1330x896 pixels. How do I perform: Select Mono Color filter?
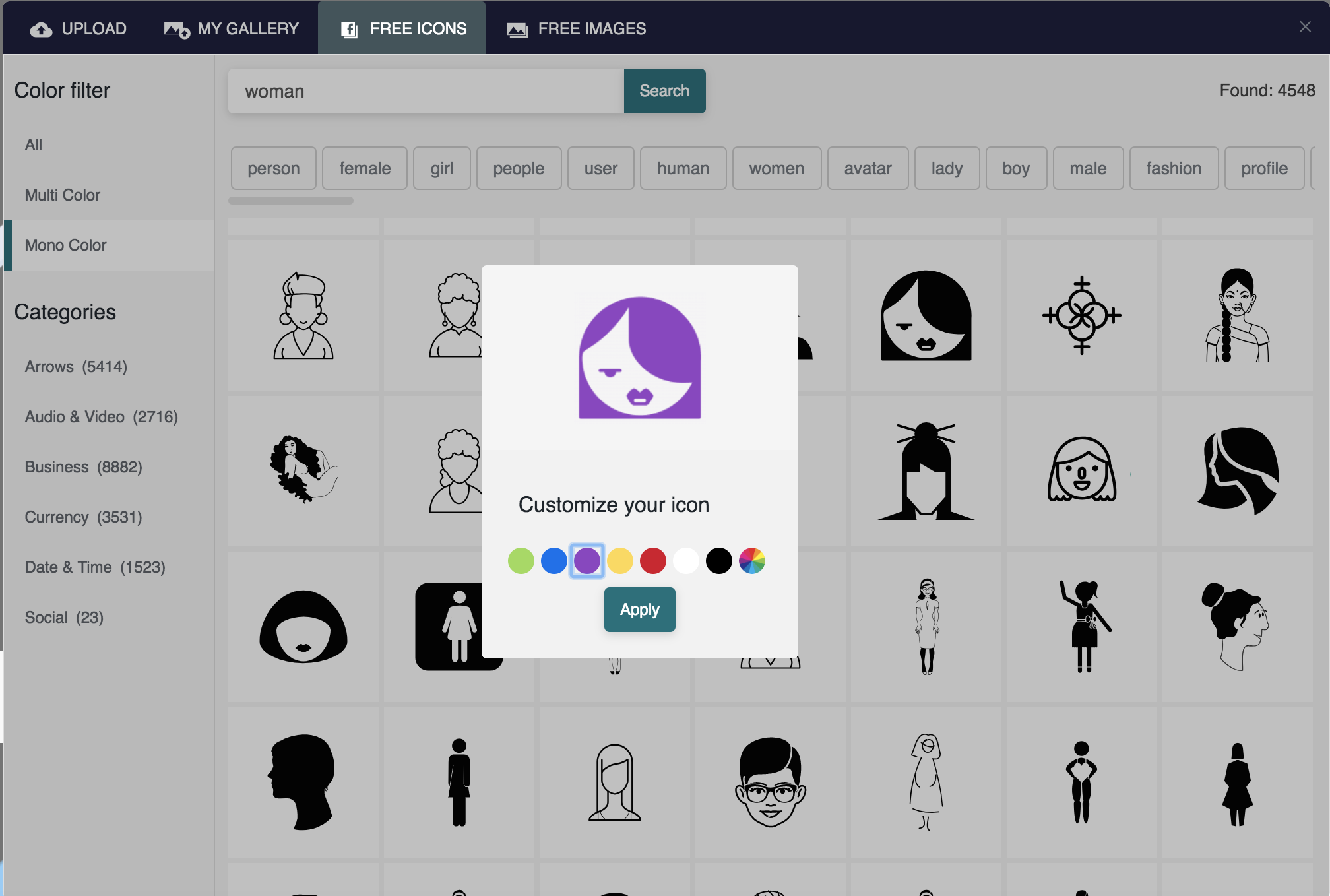(109, 245)
